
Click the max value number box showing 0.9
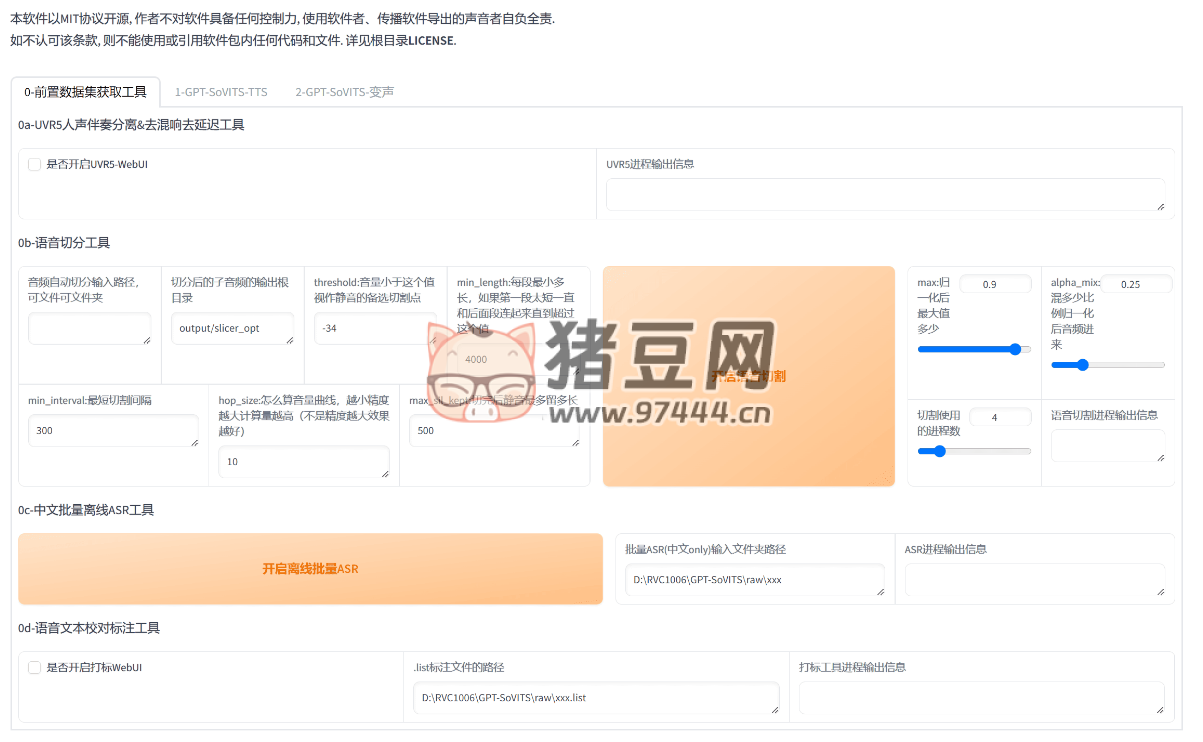(x=994, y=284)
